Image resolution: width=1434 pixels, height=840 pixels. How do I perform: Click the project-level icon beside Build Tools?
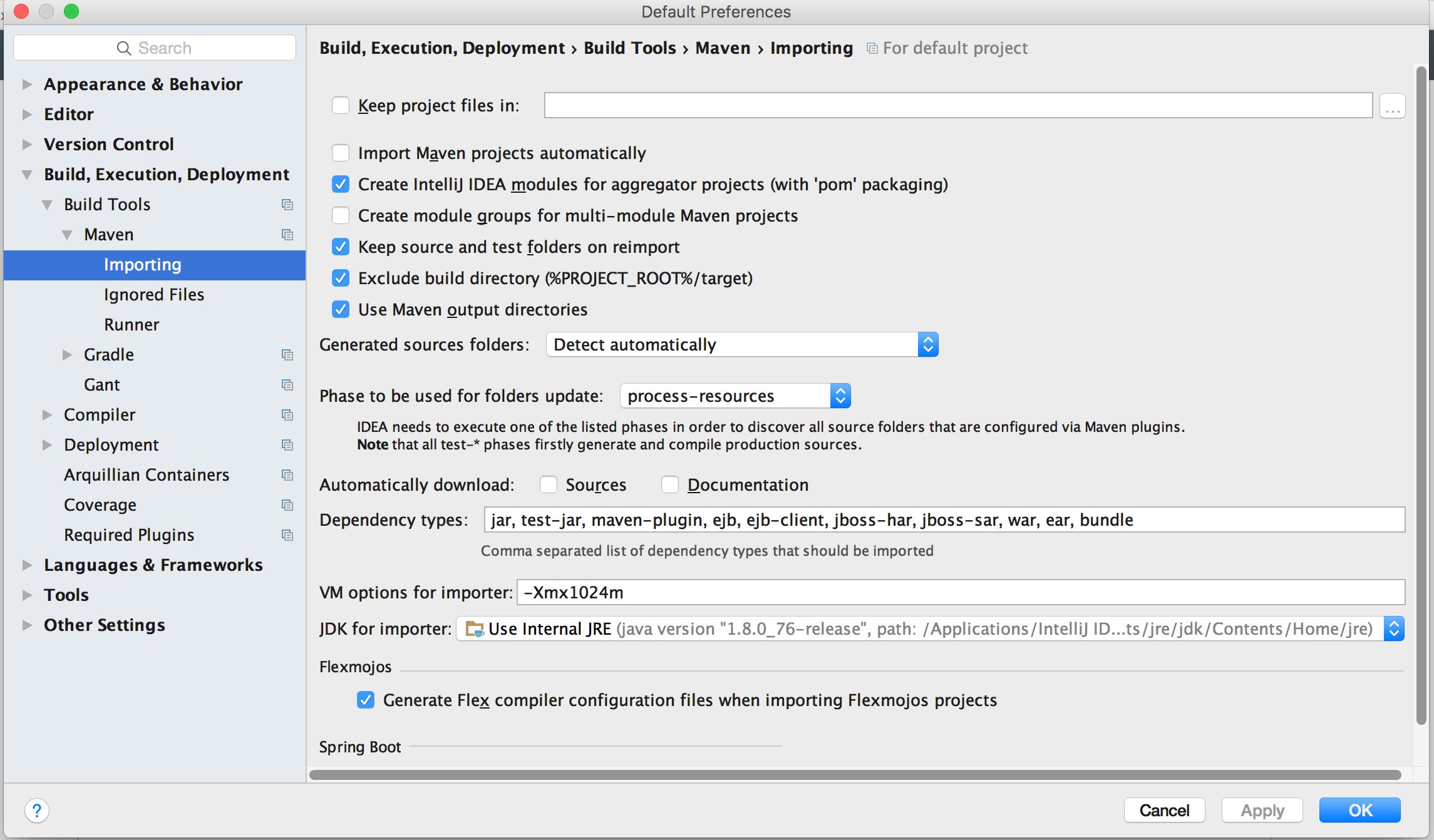(287, 205)
